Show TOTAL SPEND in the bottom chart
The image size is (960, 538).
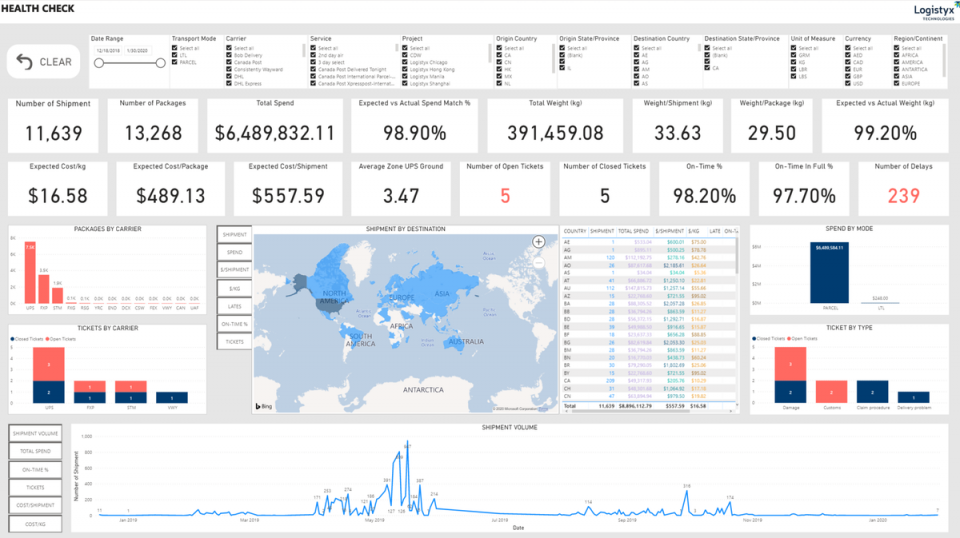[35, 451]
